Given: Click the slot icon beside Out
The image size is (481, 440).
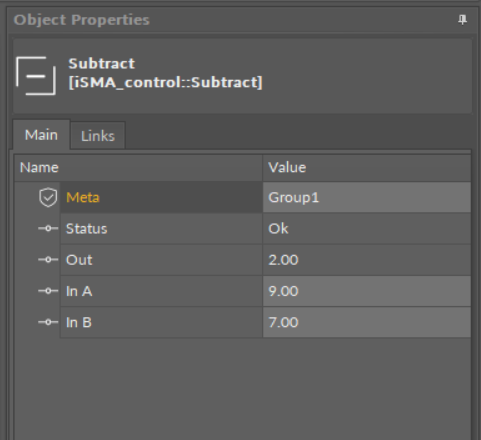Looking at the screenshot, I should tap(48, 260).
